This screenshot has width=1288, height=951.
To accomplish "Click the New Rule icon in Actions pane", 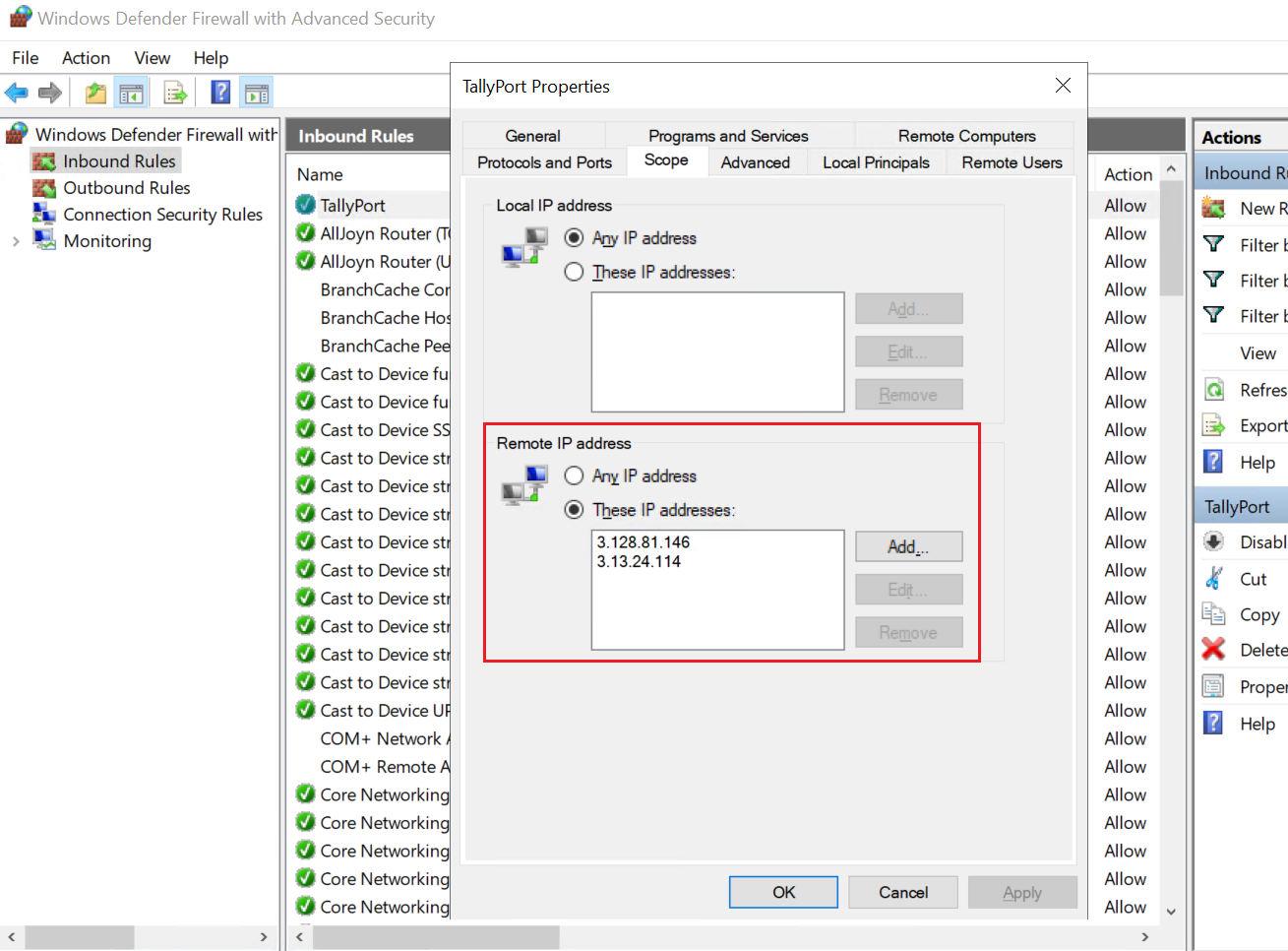I will point(1214,209).
